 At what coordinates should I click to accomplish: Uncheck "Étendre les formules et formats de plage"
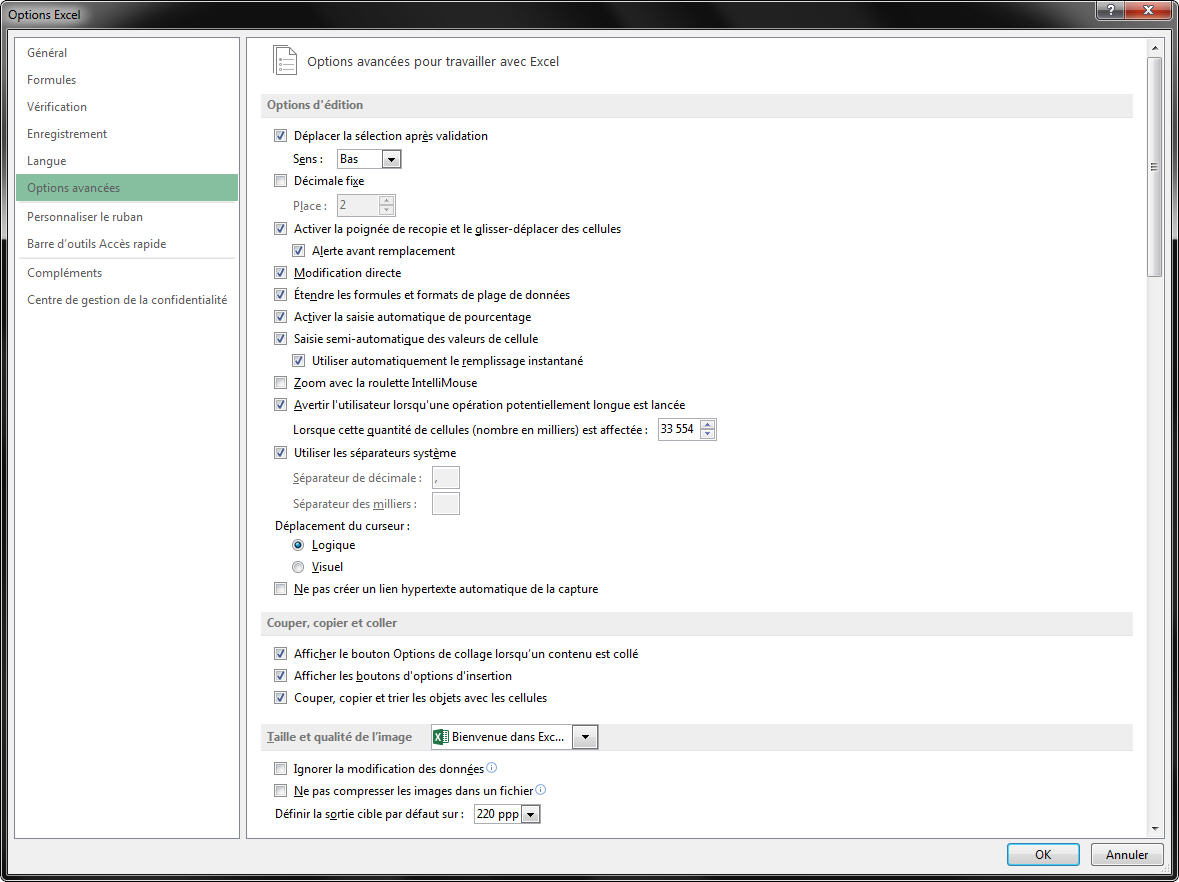pos(280,295)
